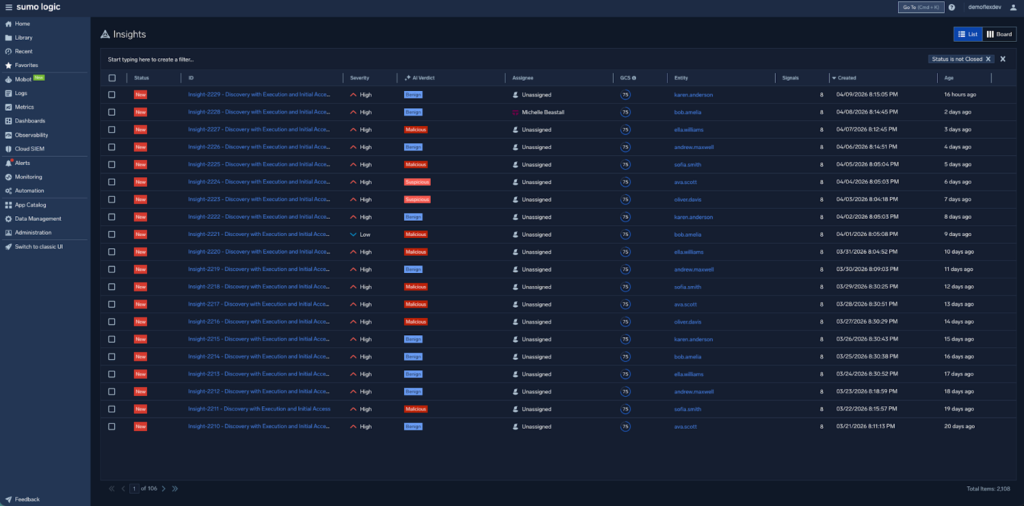Viewport: 1024px width, 506px height.
Task: Open the App Catalog from sidebar
Action: coord(30,204)
